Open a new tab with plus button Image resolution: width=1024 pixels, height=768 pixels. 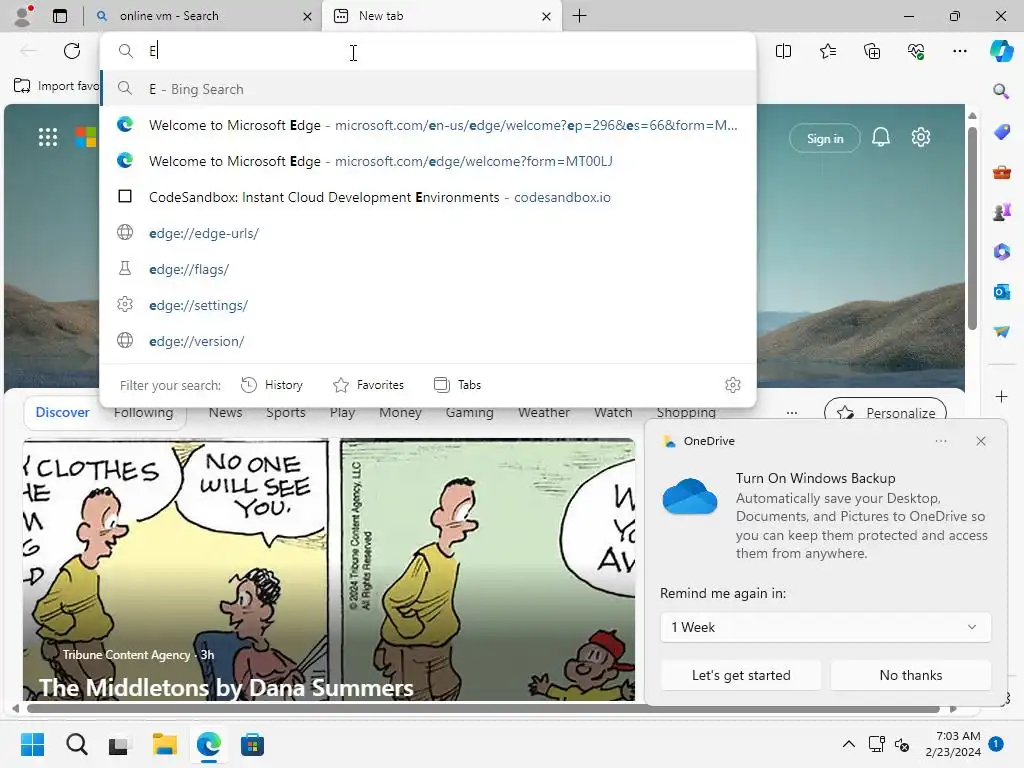tap(579, 16)
